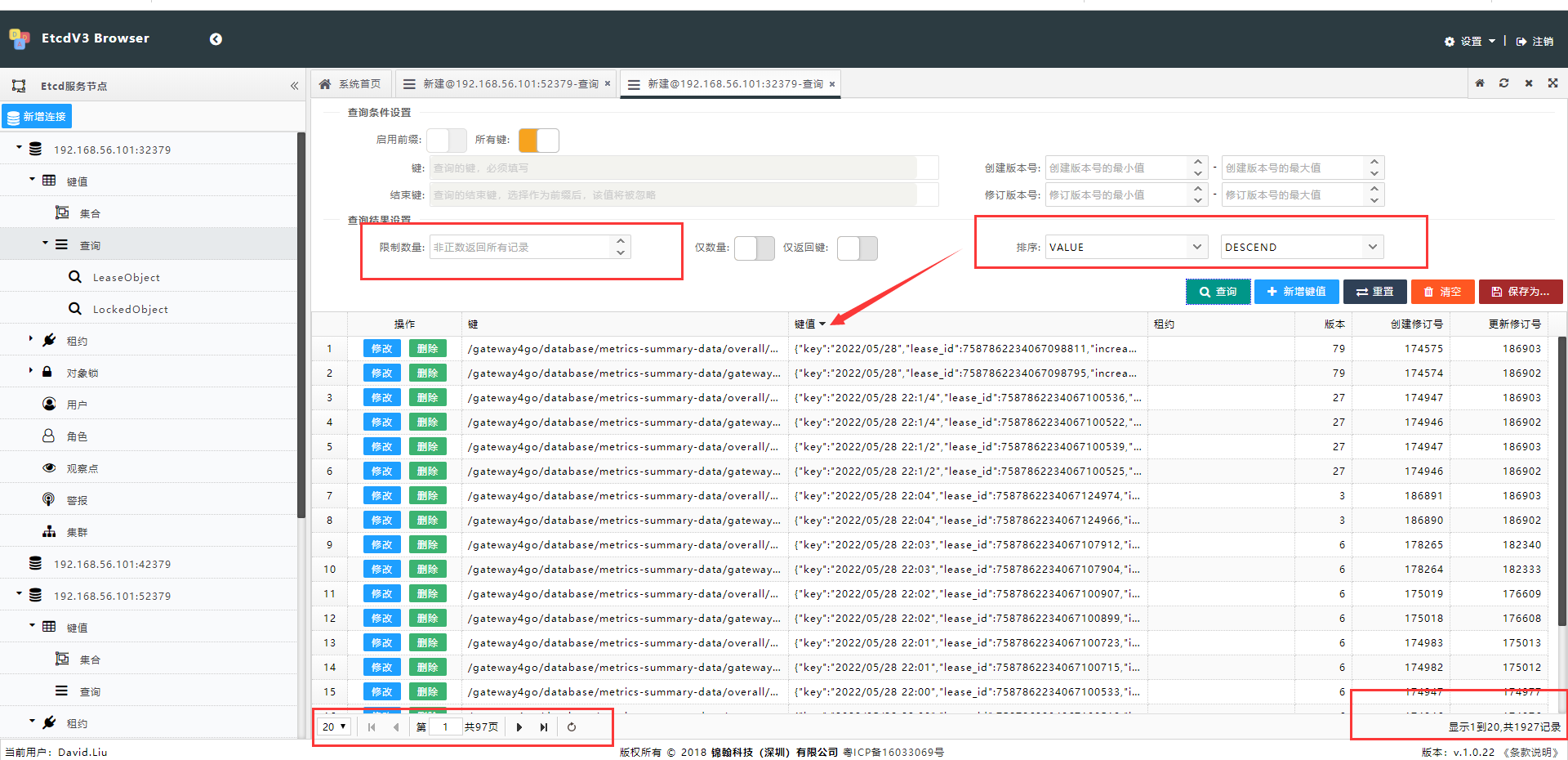Image resolution: width=1568 pixels, height=760 pixels.
Task: Click the refresh icon at the tab bar right
Action: coord(1503,83)
